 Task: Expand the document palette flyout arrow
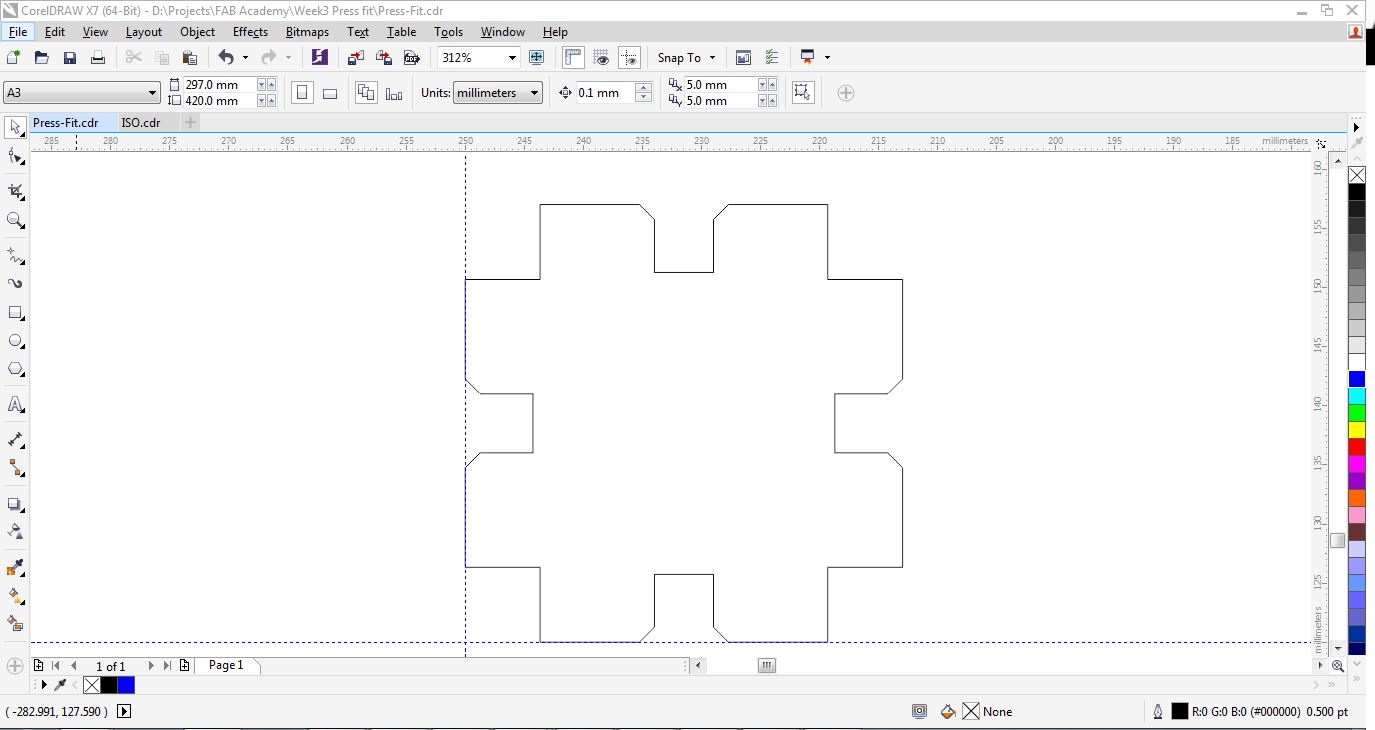point(44,685)
